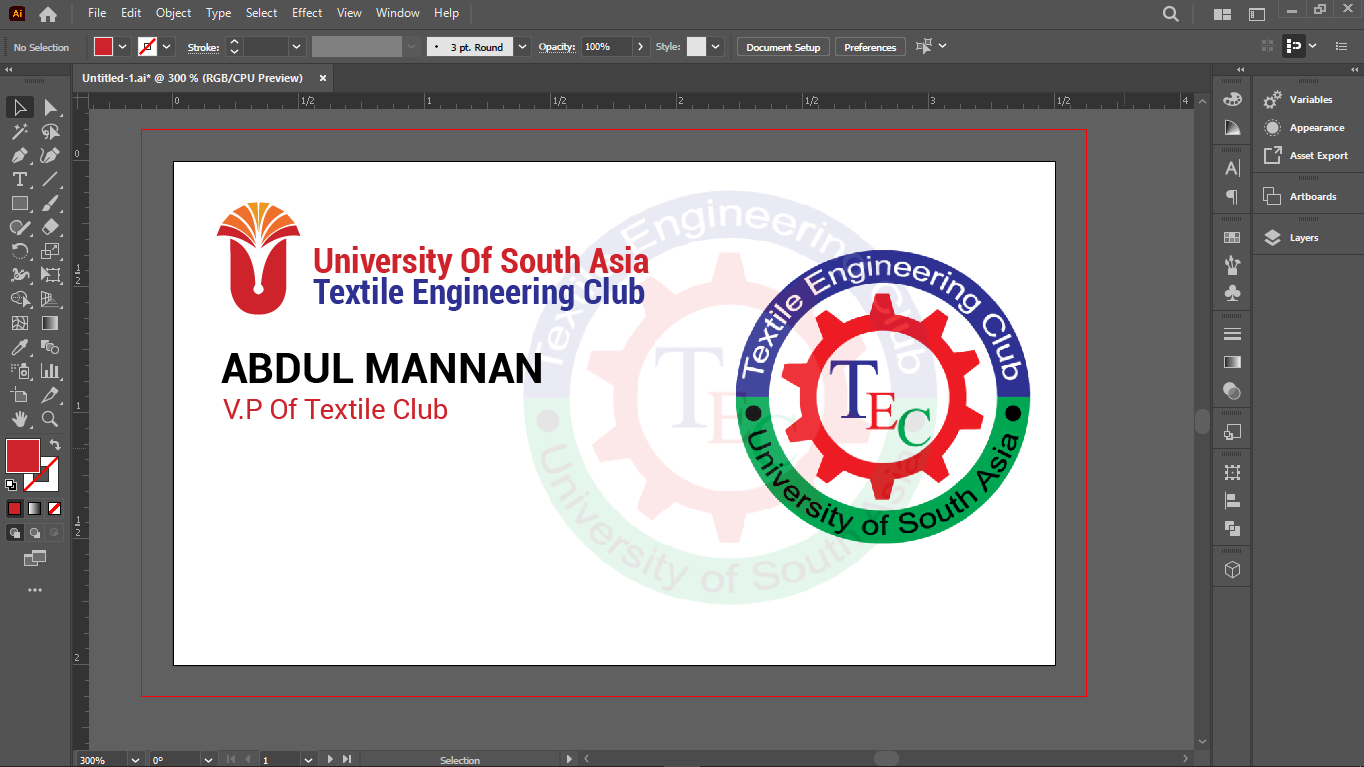1364x767 pixels.
Task: Select the Scale tool
Action: (x=50, y=251)
